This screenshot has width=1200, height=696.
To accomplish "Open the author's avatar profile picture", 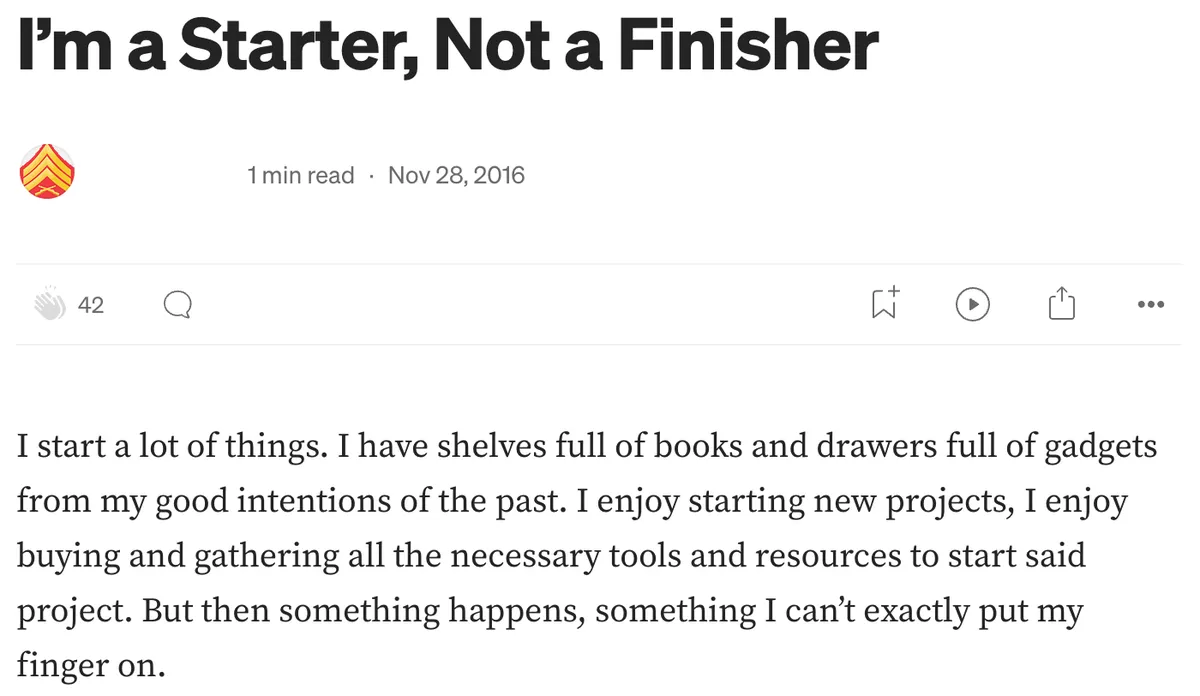I will coord(48,171).
